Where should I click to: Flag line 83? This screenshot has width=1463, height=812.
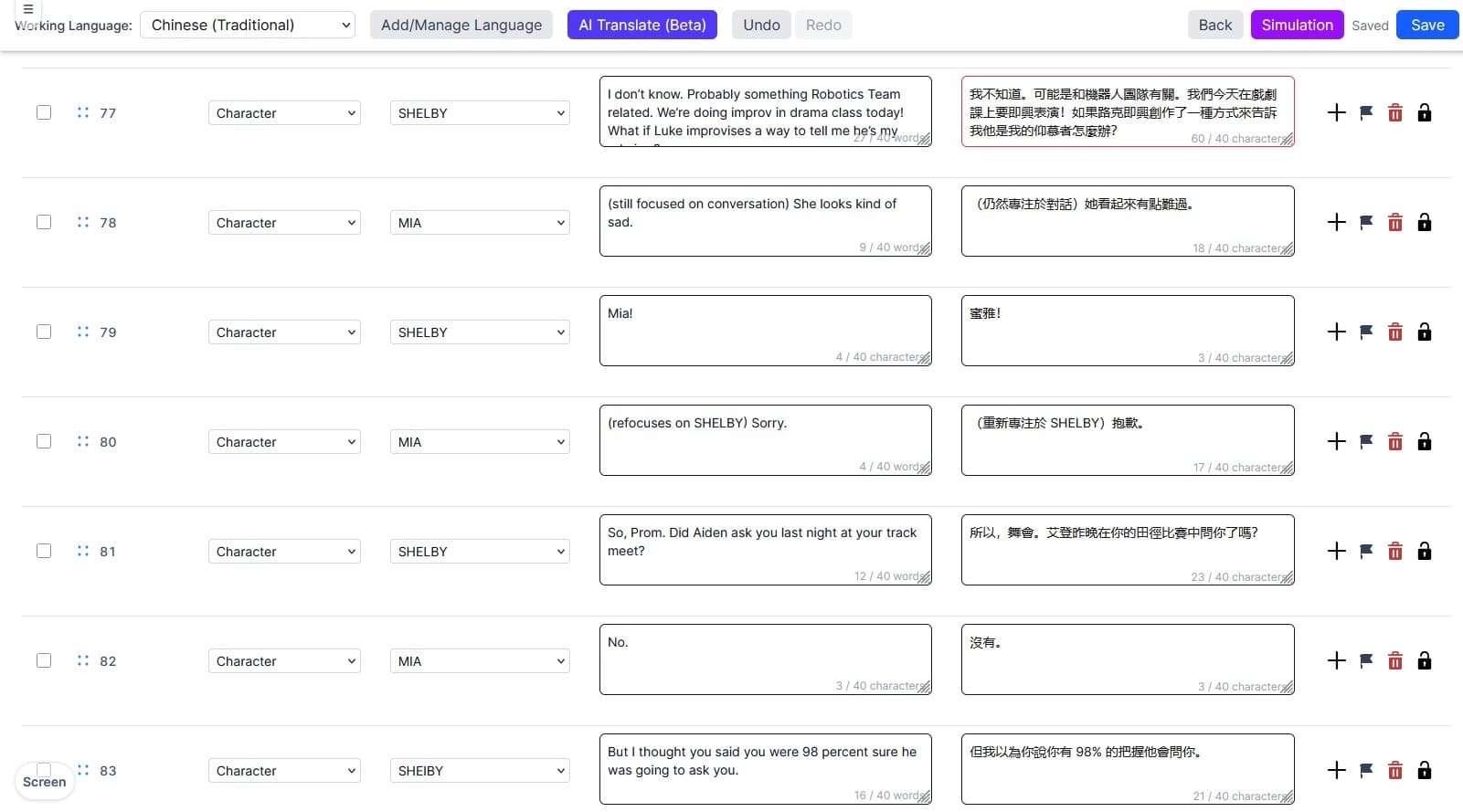[1366, 770]
